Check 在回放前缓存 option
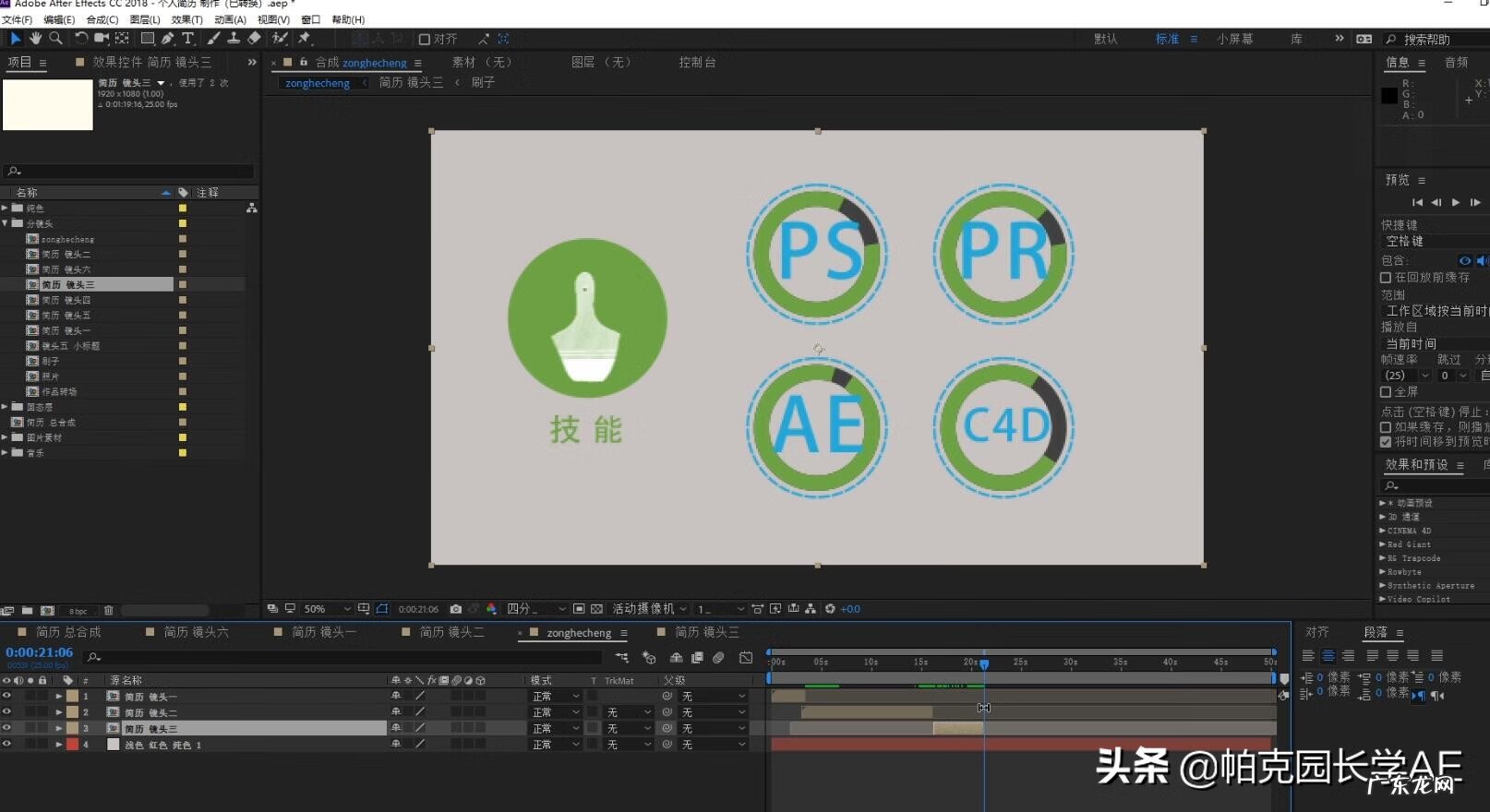 coord(1386,277)
